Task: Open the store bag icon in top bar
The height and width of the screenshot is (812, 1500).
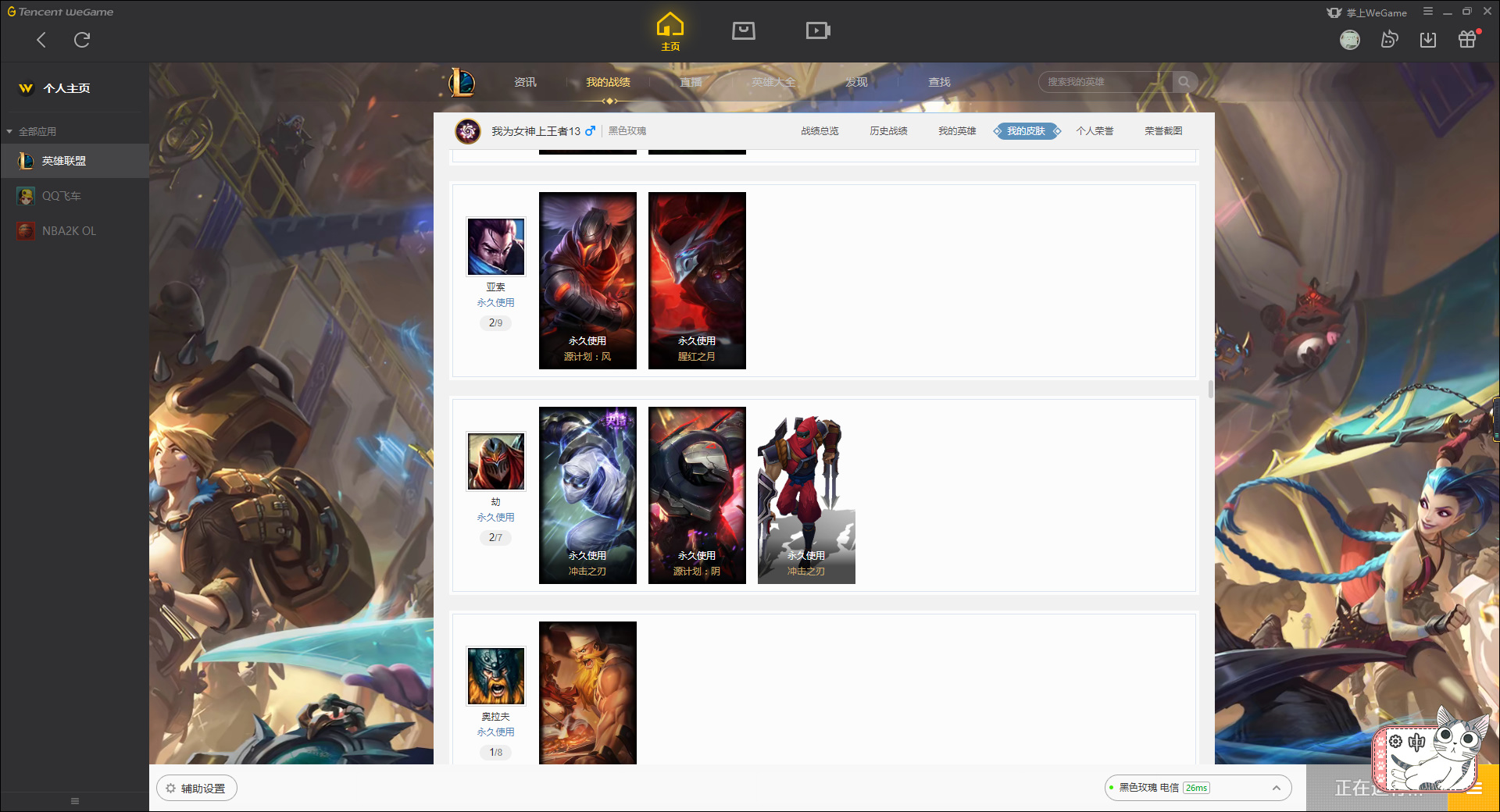Action: click(x=744, y=30)
